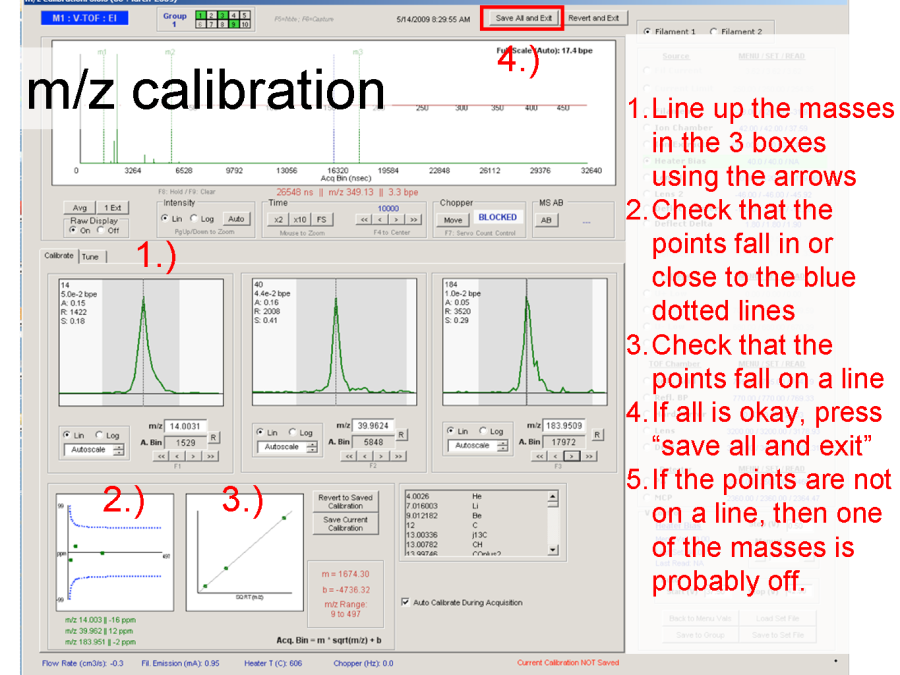Image resolution: width=900 pixels, height=675 pixels.
Task: Open Autoscale selector for the m/z 14 panel
Action: point(95,450)
